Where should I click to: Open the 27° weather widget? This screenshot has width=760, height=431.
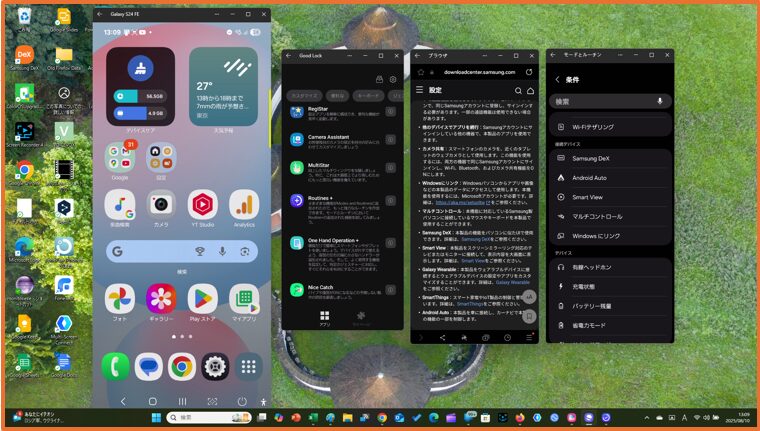point(223,86)
